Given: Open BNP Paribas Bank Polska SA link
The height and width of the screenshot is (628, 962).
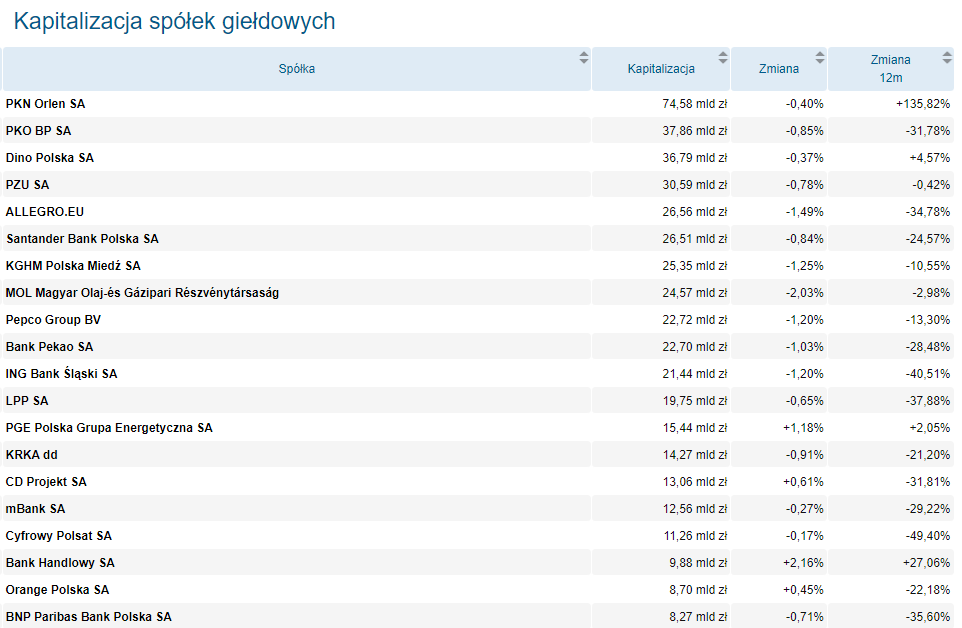Looking at the screenshot, I should click(x=88, y=616).
